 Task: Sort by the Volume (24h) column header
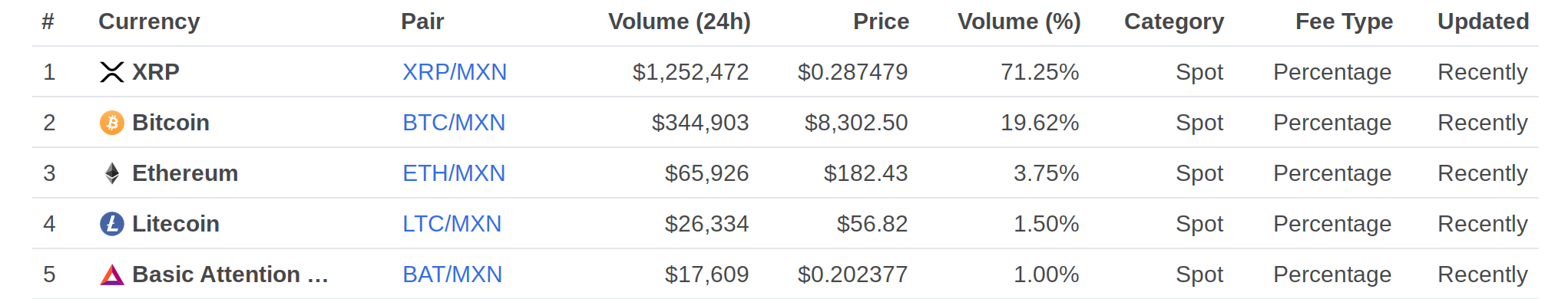(680, 21)
